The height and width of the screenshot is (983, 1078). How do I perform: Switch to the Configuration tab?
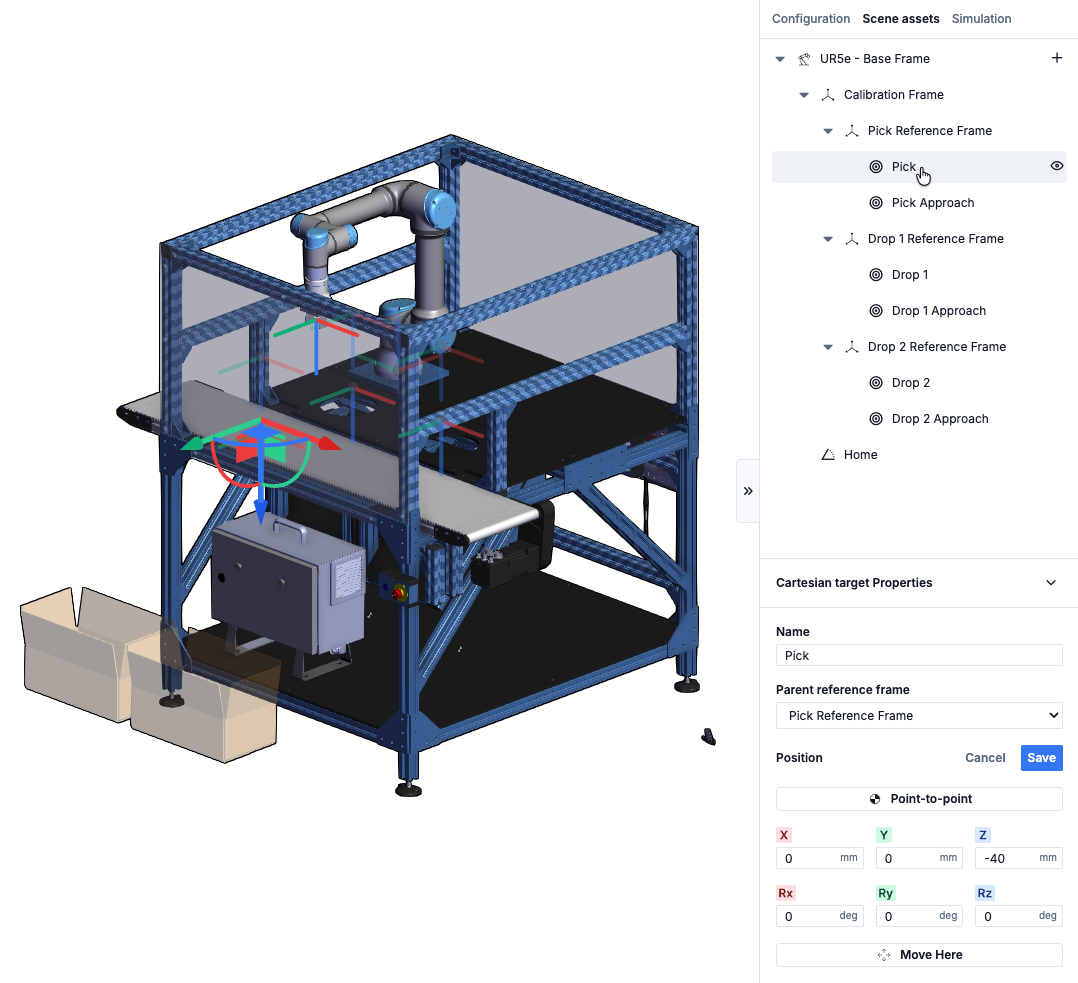coord(811,19)
